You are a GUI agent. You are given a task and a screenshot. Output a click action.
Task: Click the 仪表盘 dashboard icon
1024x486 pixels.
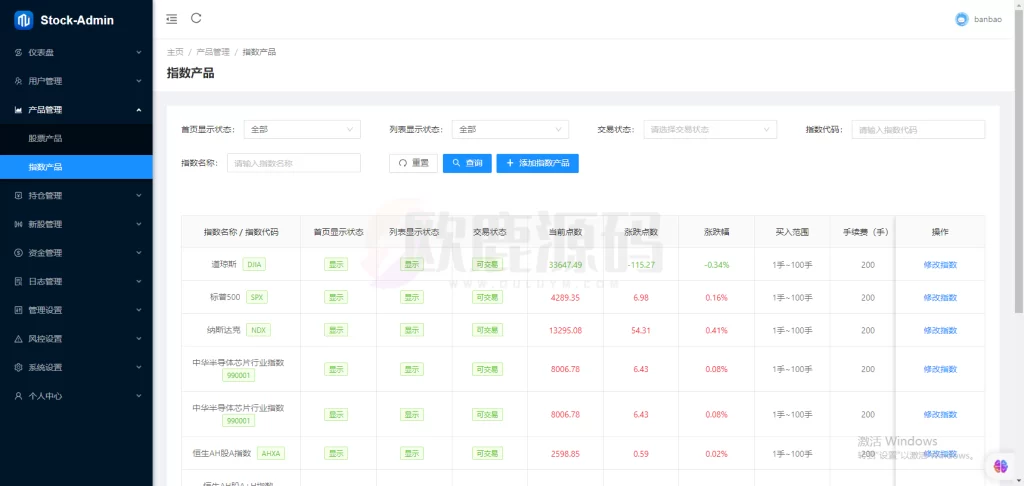point(18,52)
